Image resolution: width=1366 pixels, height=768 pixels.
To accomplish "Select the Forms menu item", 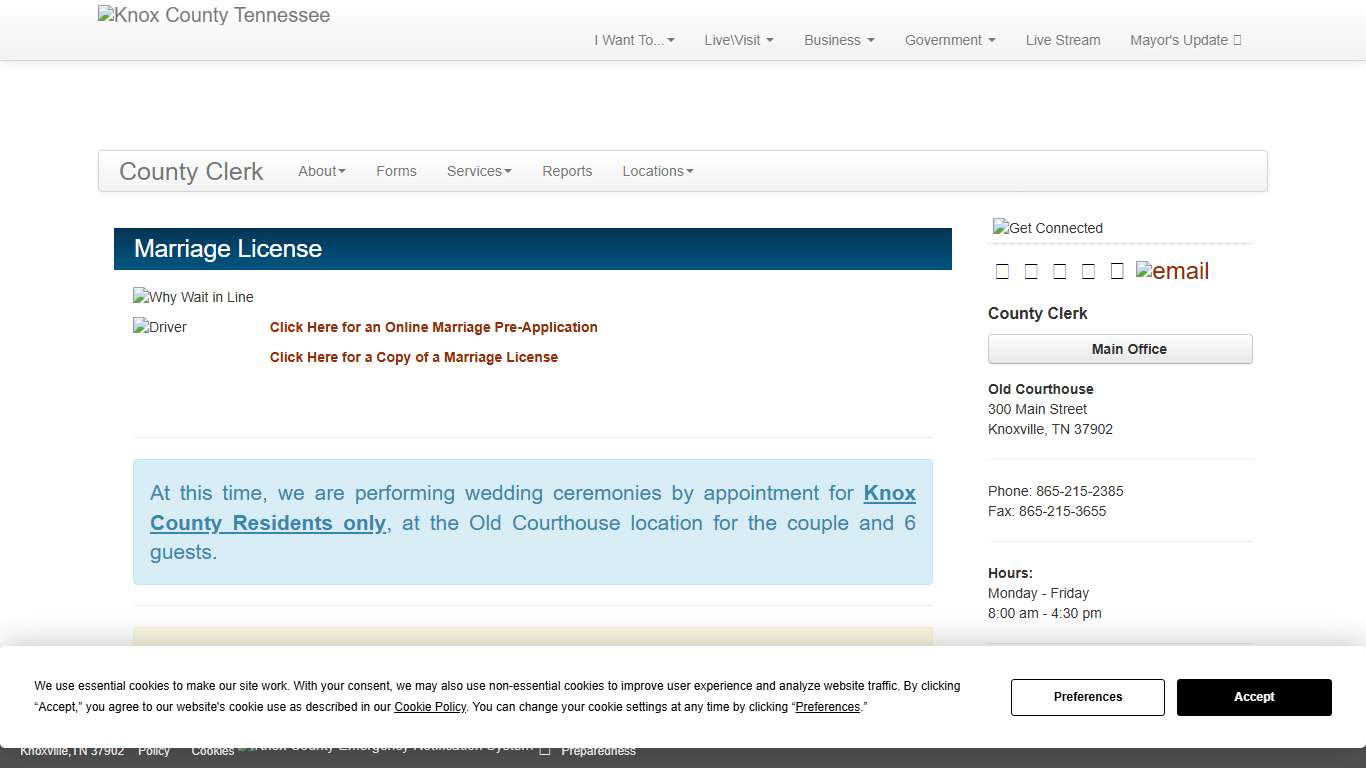I will pos(396,171).
